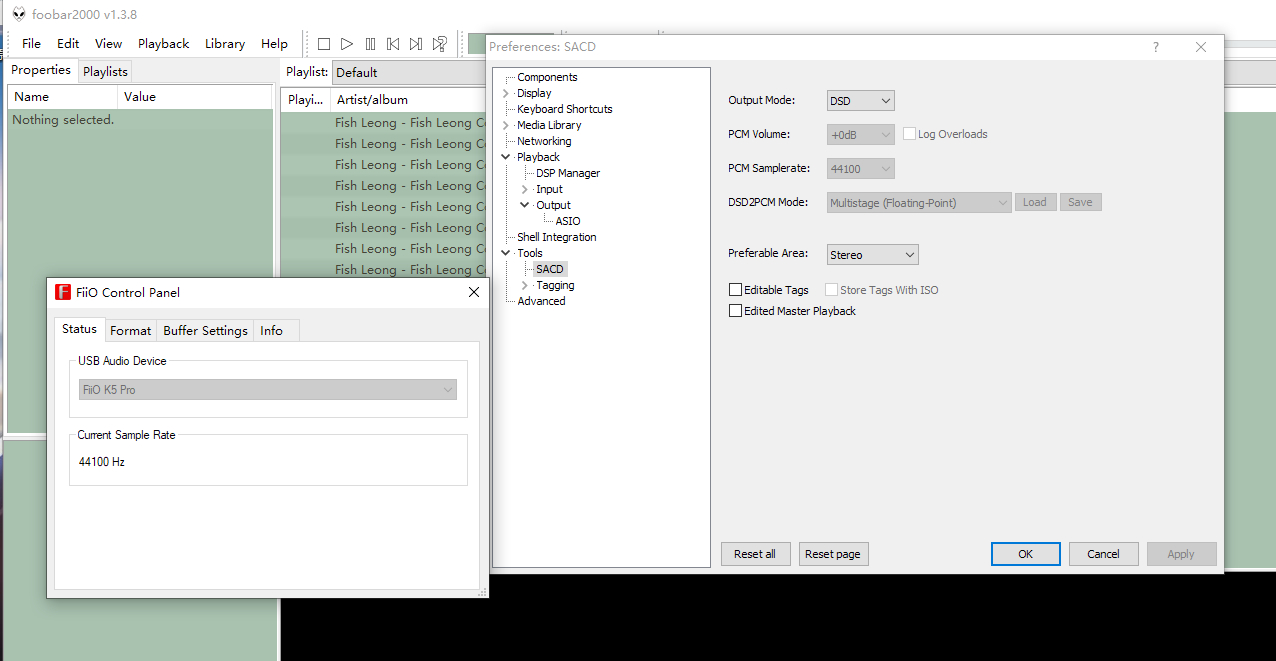Switch to the Playlists tab
Viewport: 1276px width, 661px height.
pos(105,72)
